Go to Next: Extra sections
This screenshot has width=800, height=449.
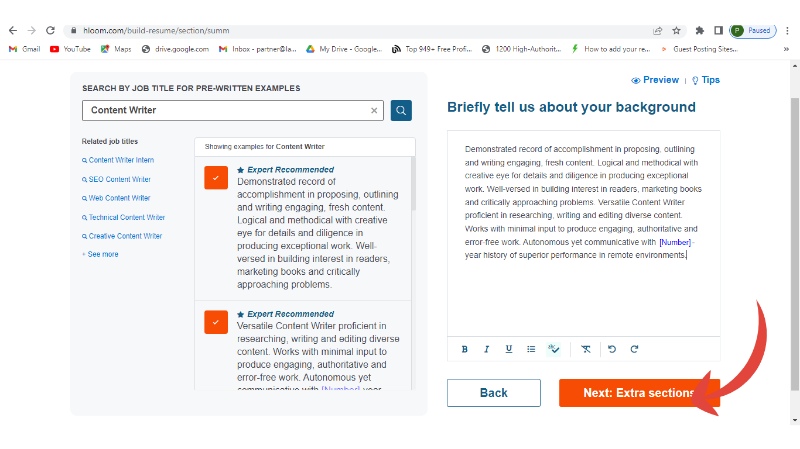pyautogui.click(x=638, y=393)
